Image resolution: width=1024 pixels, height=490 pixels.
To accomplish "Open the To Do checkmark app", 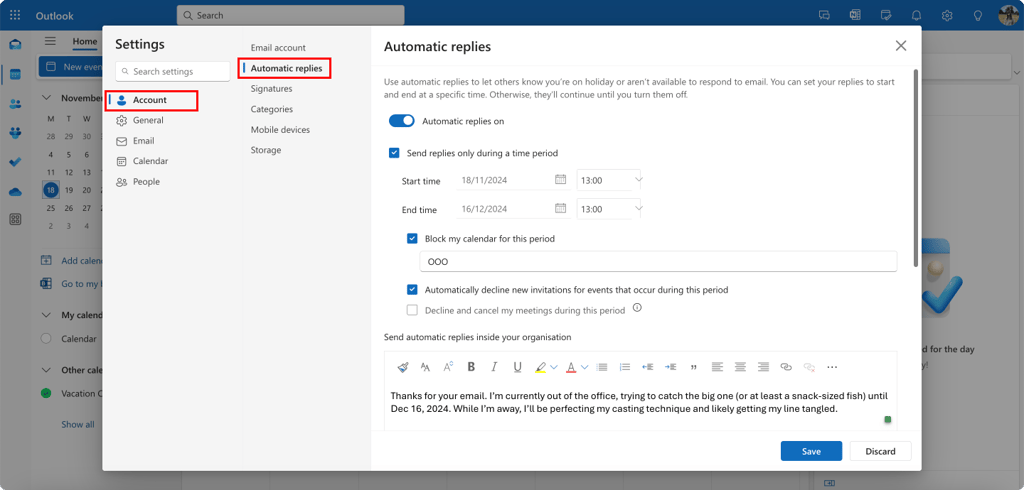I will click(15, 162).
